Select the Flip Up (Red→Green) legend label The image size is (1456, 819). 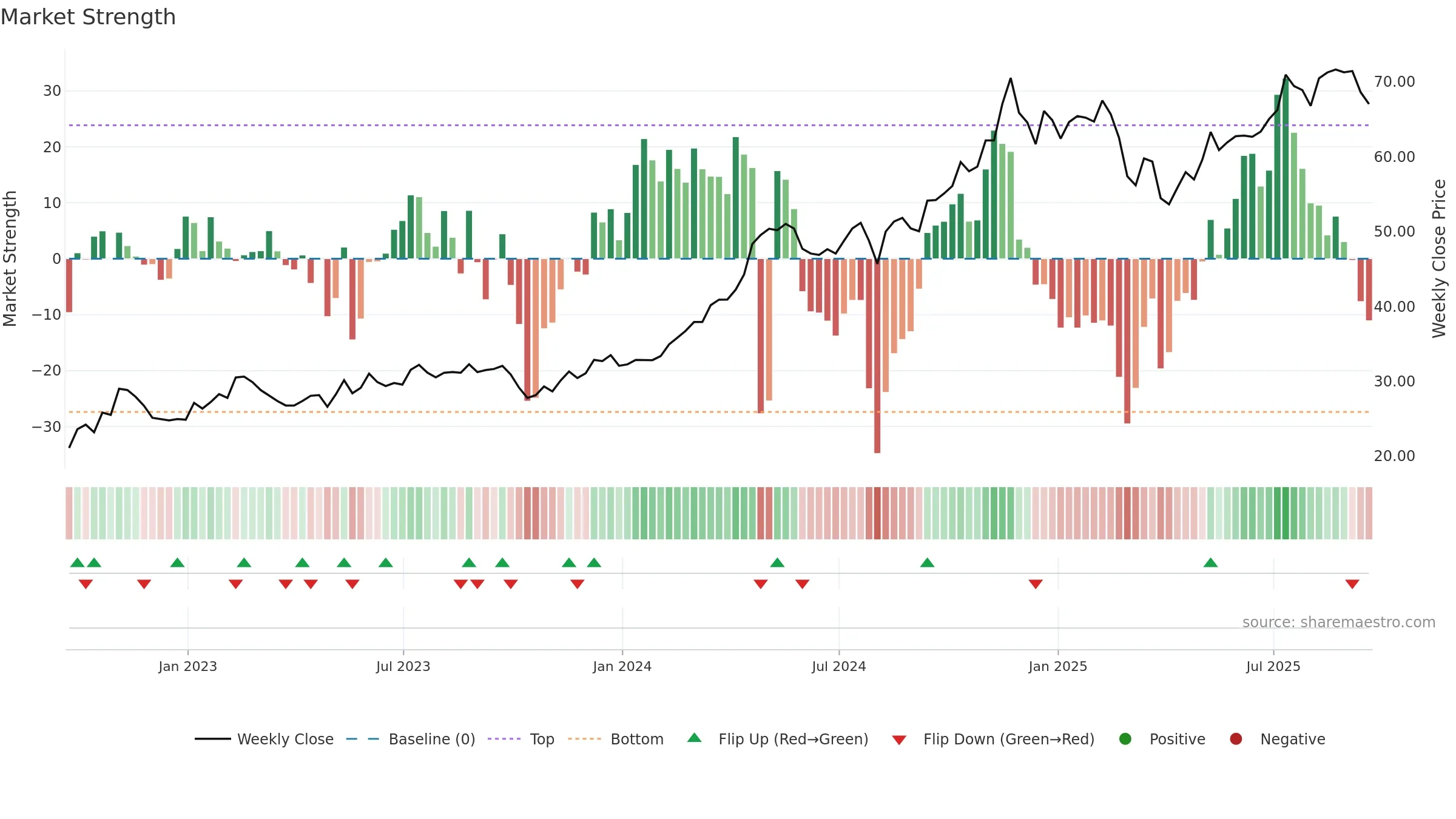(794, 739)
